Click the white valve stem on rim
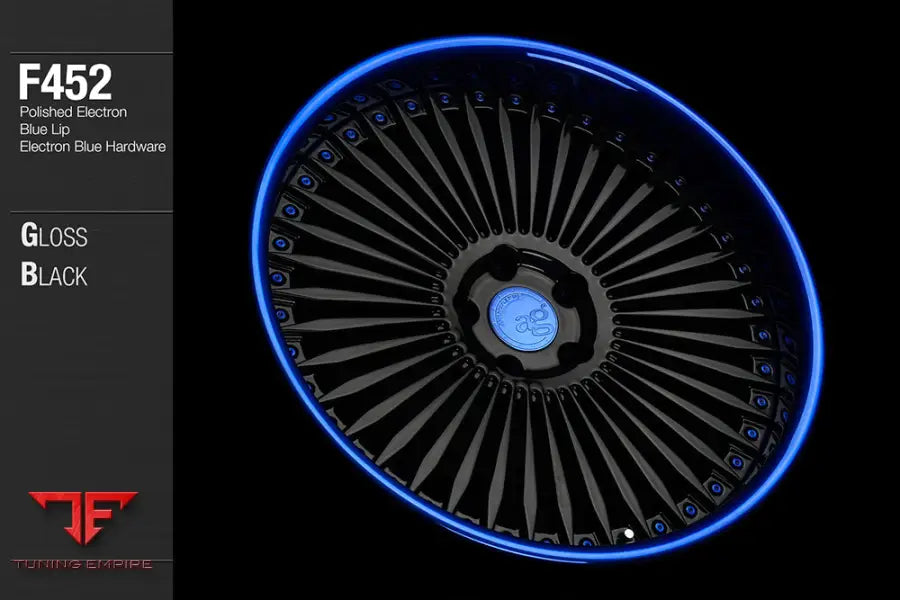Viewport: 900px width, 600px height. [627, 534]
